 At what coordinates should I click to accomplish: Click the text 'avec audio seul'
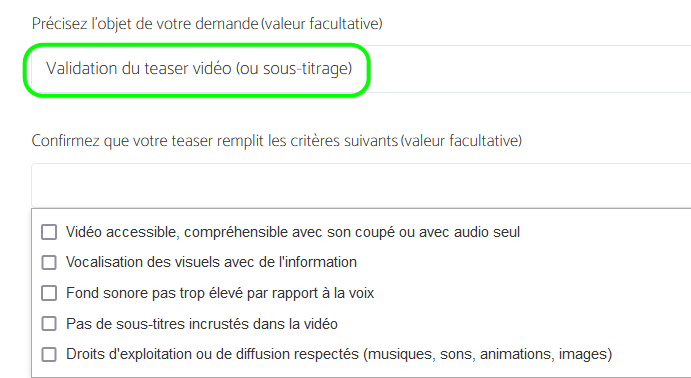click(x=469, y=232)
